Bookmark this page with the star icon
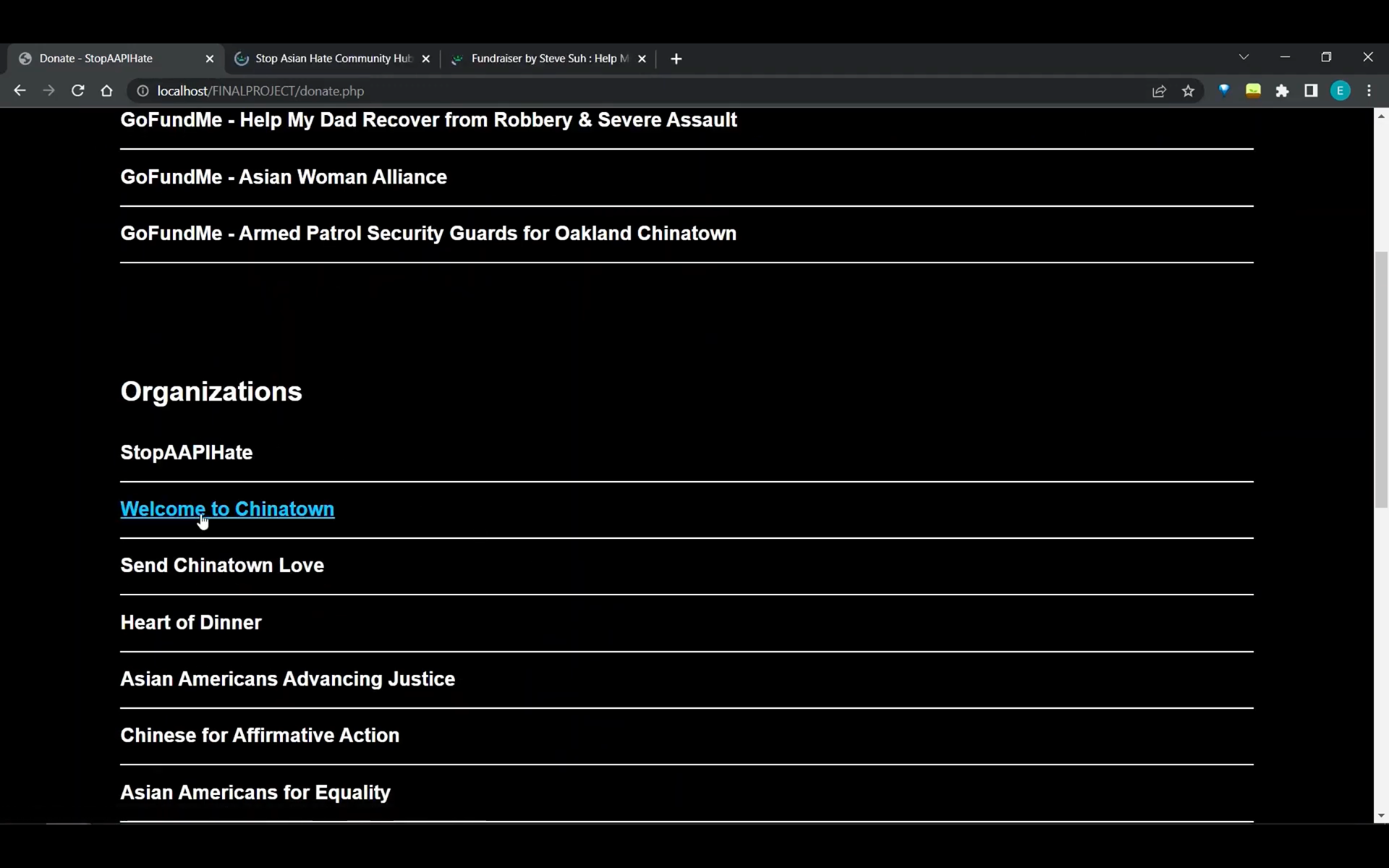The image size is (1389, 868). 1188,90
